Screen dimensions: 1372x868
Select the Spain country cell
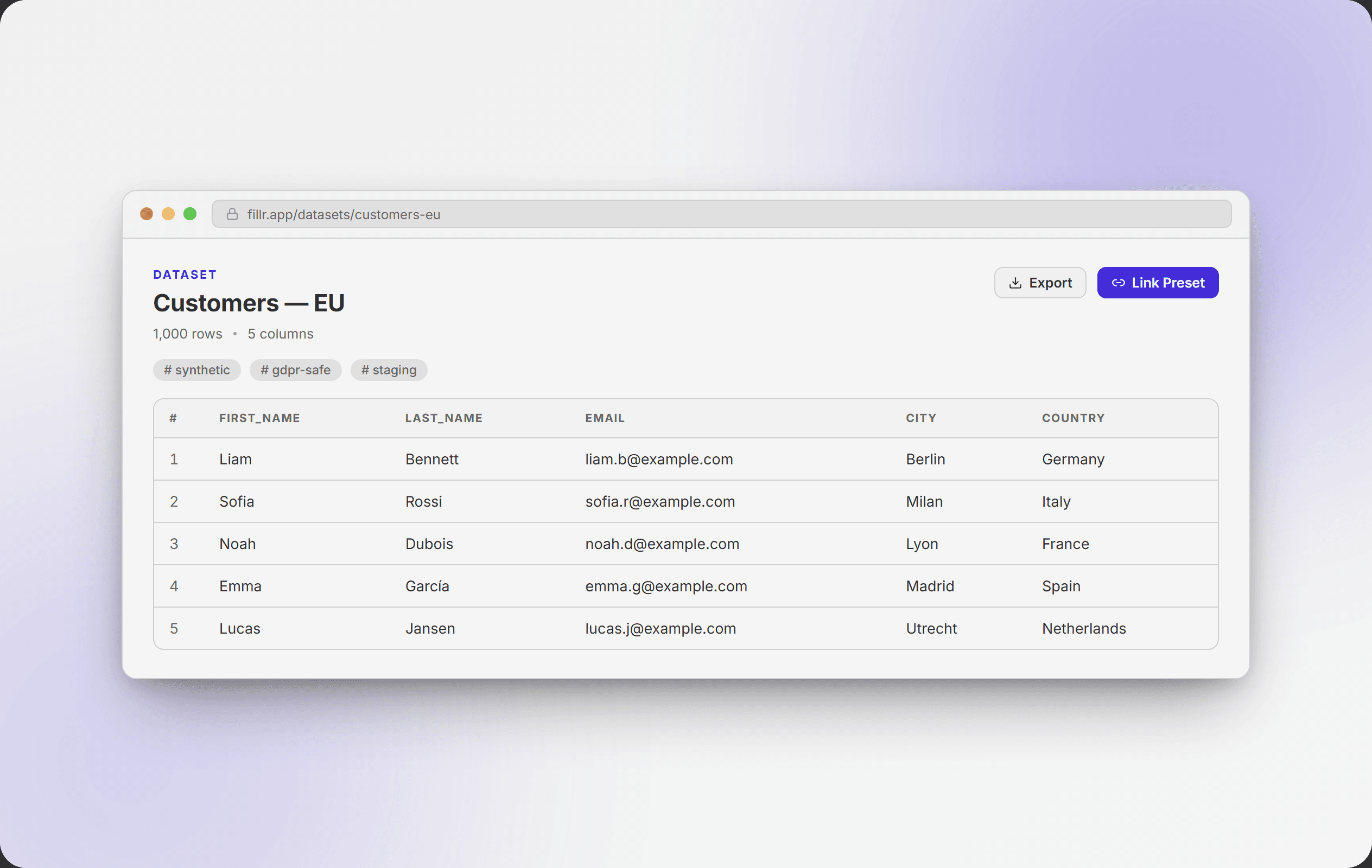pyautogui.click(x=1062, y=586)
